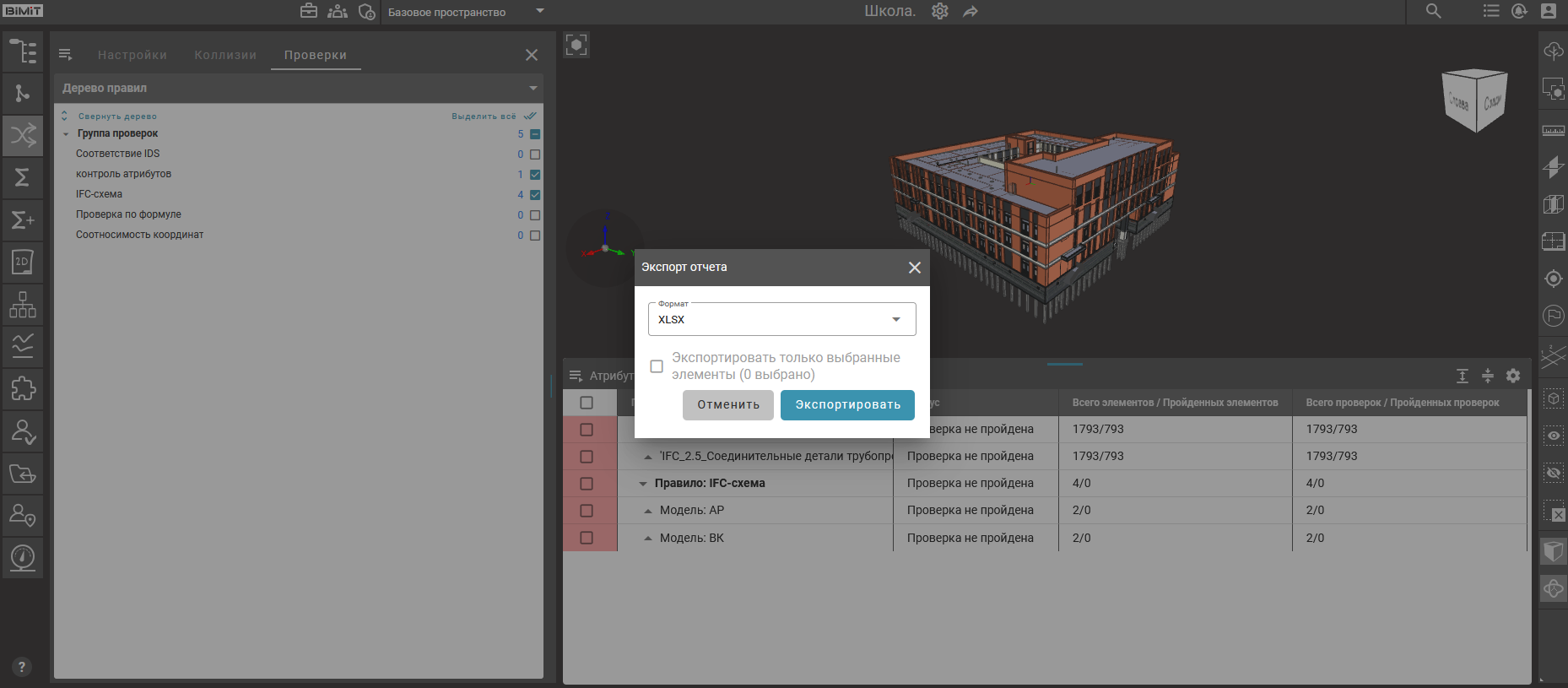Select the collisions shuffle icon in sidebar
This screenshot has height=688, width=1568.
[23, 135]
